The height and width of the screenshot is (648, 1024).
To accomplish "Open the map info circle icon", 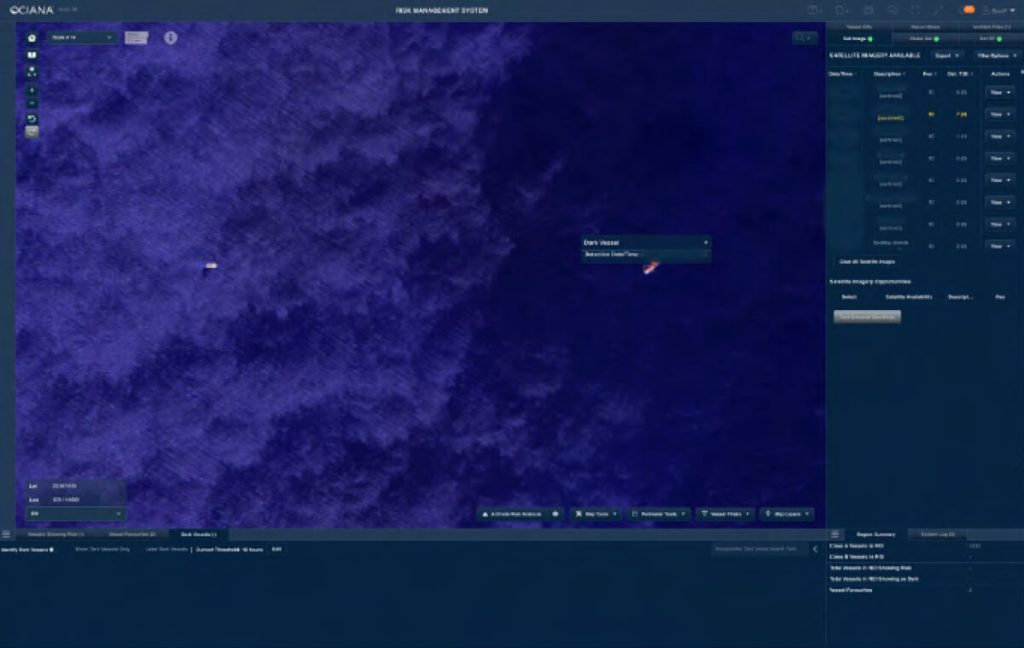I will click(x=171, y=38).
